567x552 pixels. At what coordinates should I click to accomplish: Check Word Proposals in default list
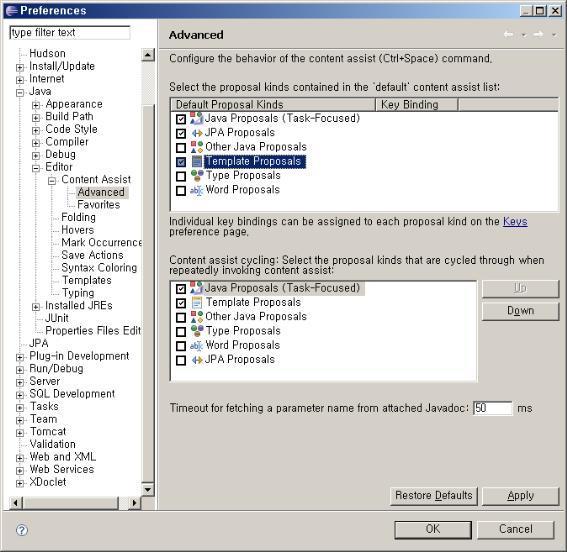click(181, 191)
